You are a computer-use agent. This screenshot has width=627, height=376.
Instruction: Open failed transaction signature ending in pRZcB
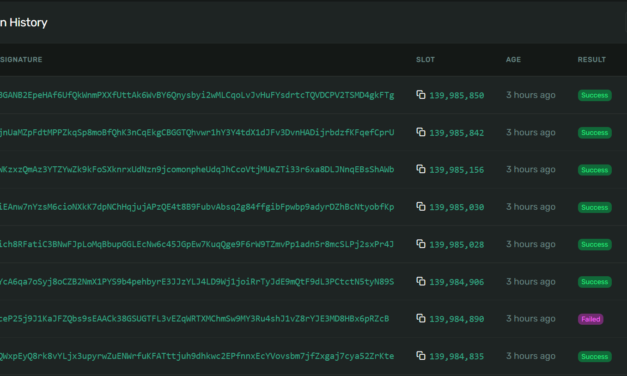(x=195, y=319)
